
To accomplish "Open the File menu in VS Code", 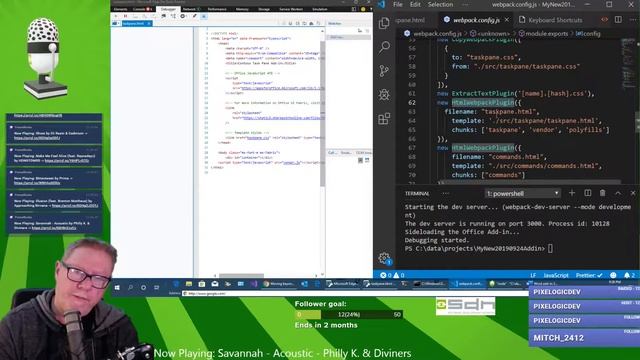I will 398,4.
